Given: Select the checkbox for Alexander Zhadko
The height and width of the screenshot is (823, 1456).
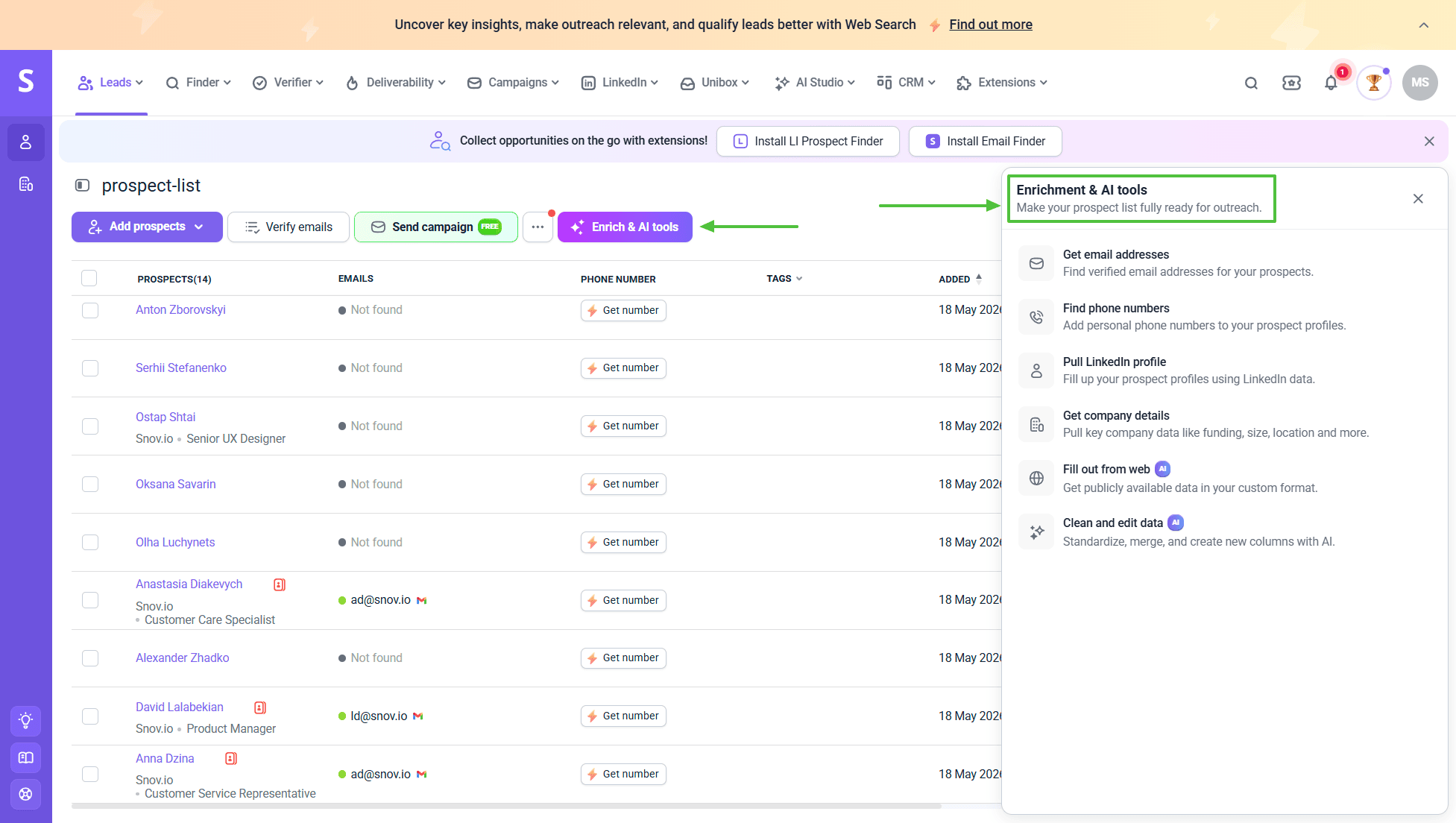Looking at the screenshot, I should pyautogui.click(x=90, y=658).
